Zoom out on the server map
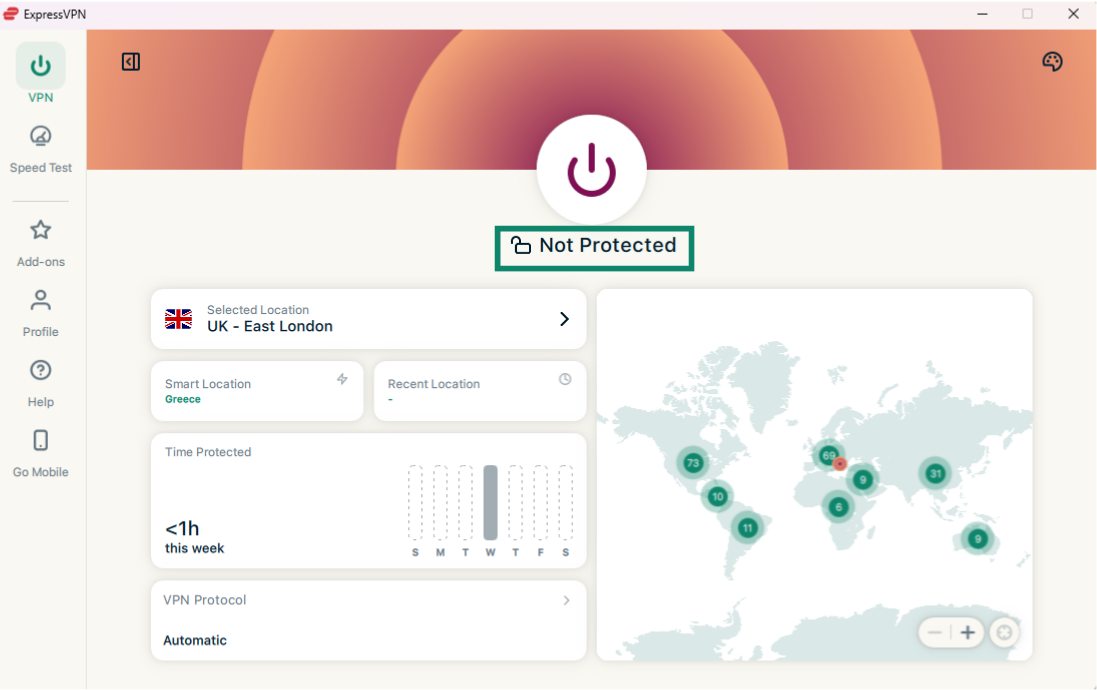Screen dimensions: 1097x690 [x=935, y=633]
